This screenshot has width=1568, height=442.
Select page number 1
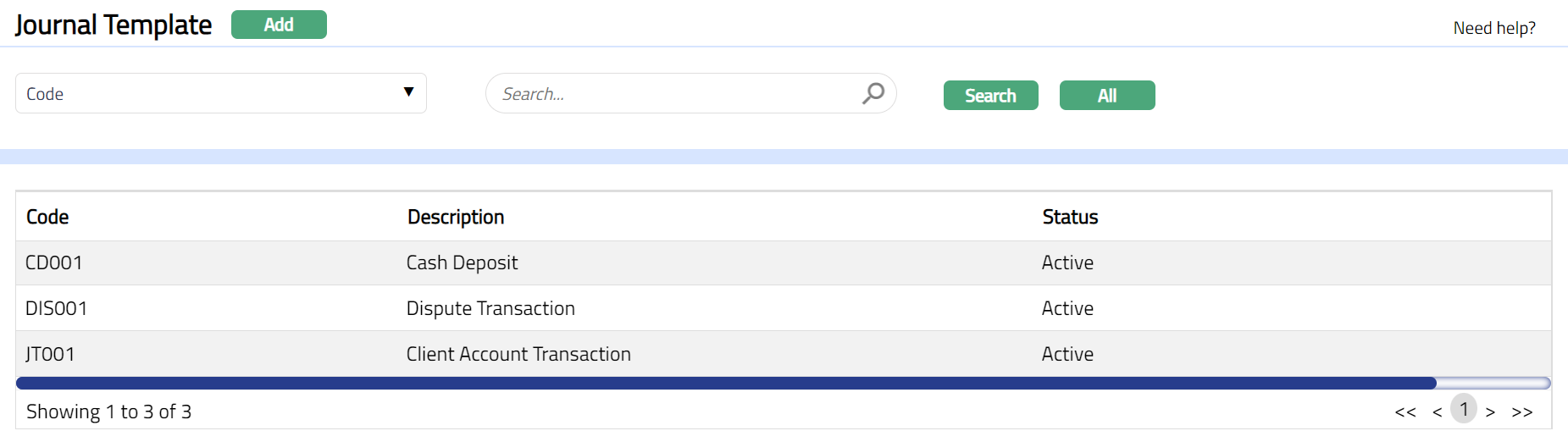point(1464,409)
